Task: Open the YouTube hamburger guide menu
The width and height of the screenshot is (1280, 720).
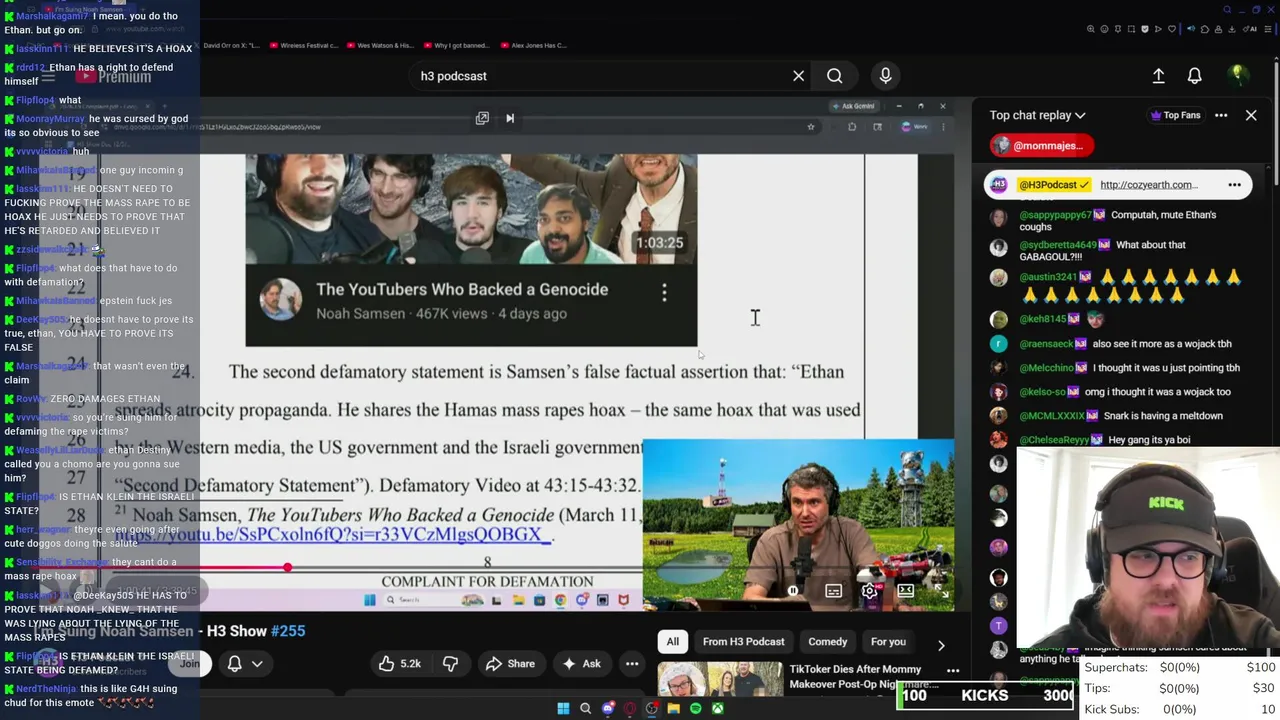Action: click(48, 76)
